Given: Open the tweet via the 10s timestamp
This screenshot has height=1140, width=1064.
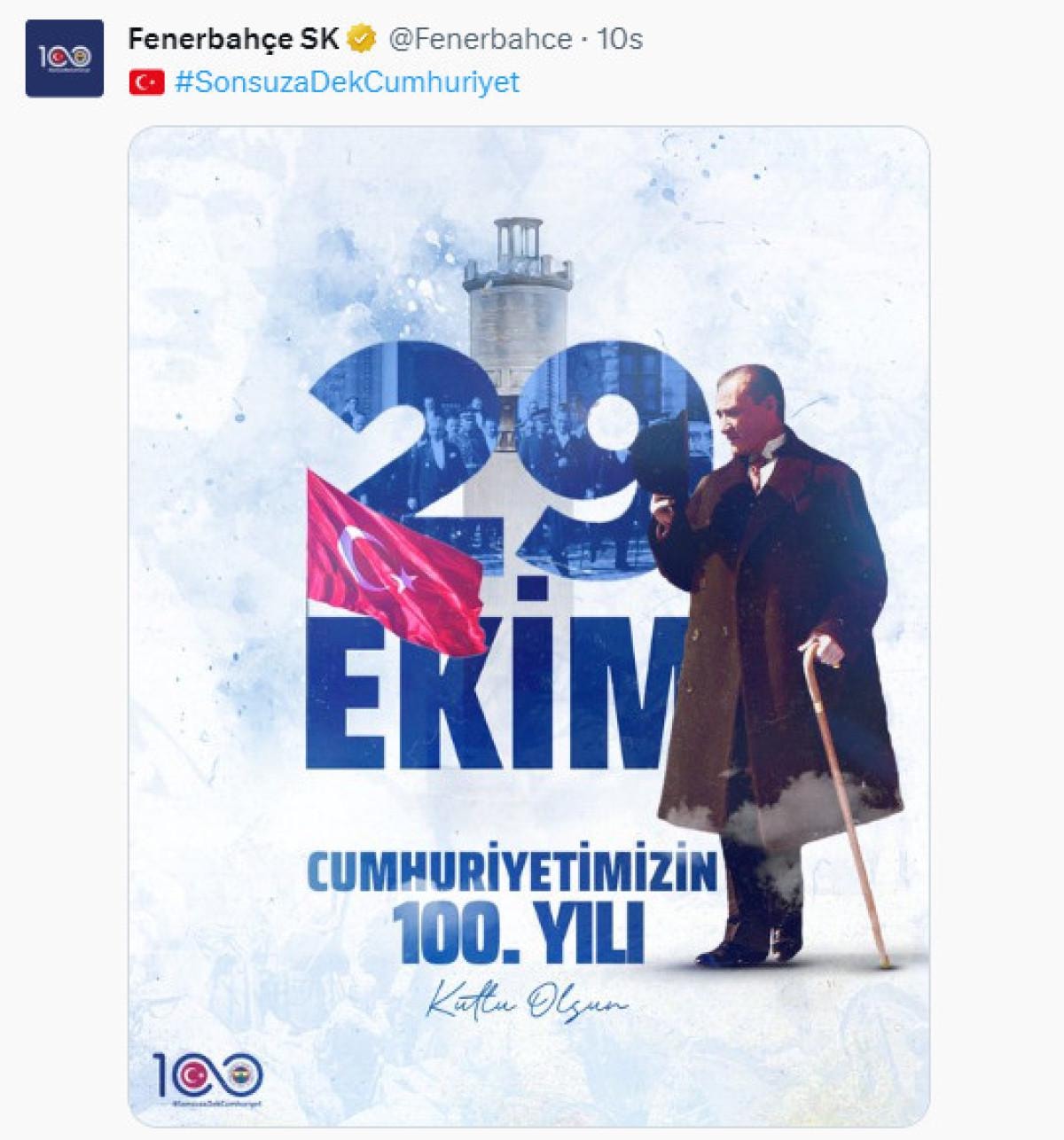Looking at the screenshot, I should pos(618,39).
